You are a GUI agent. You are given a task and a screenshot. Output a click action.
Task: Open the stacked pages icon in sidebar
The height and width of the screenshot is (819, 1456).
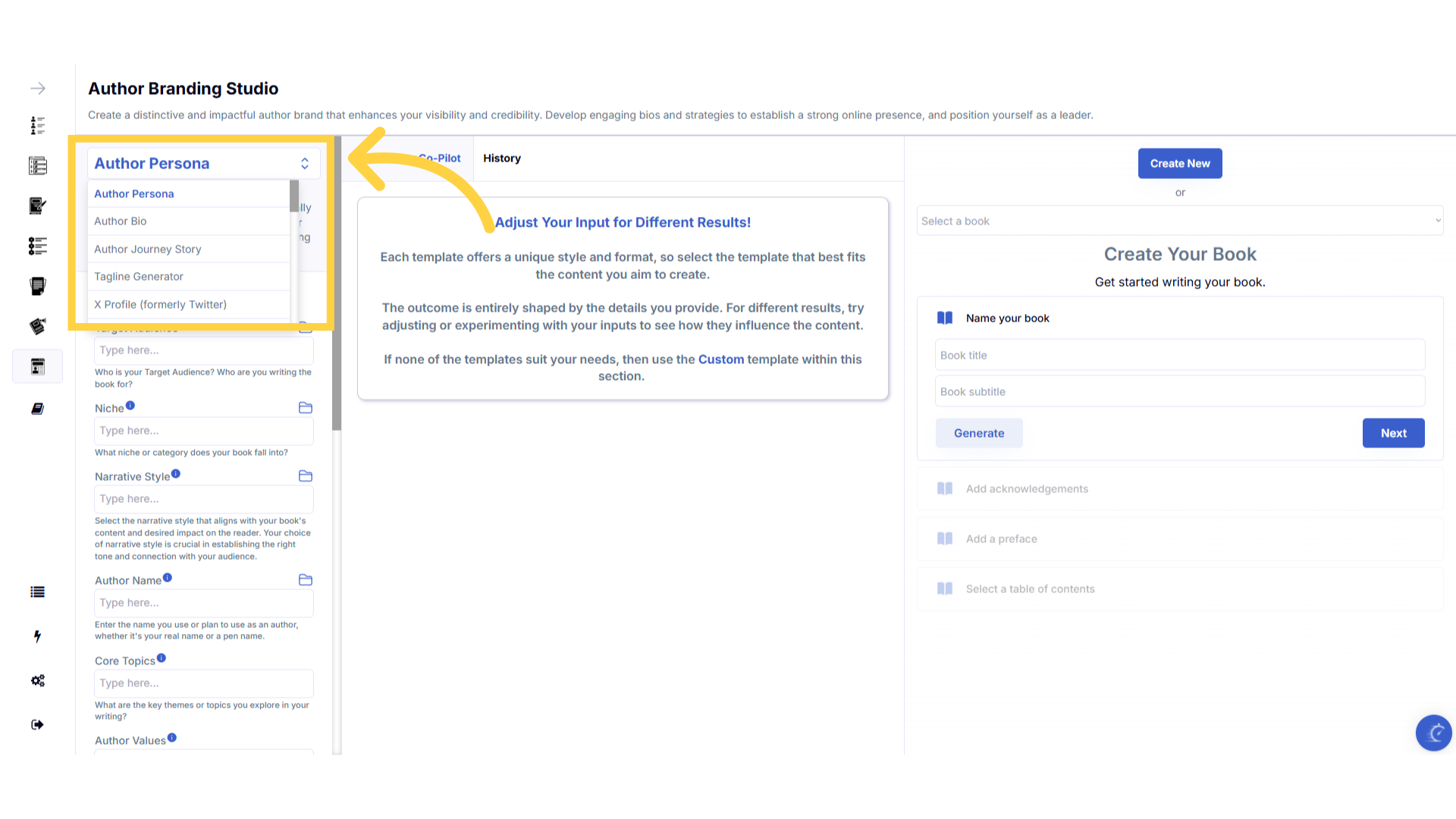pos(38,286)
